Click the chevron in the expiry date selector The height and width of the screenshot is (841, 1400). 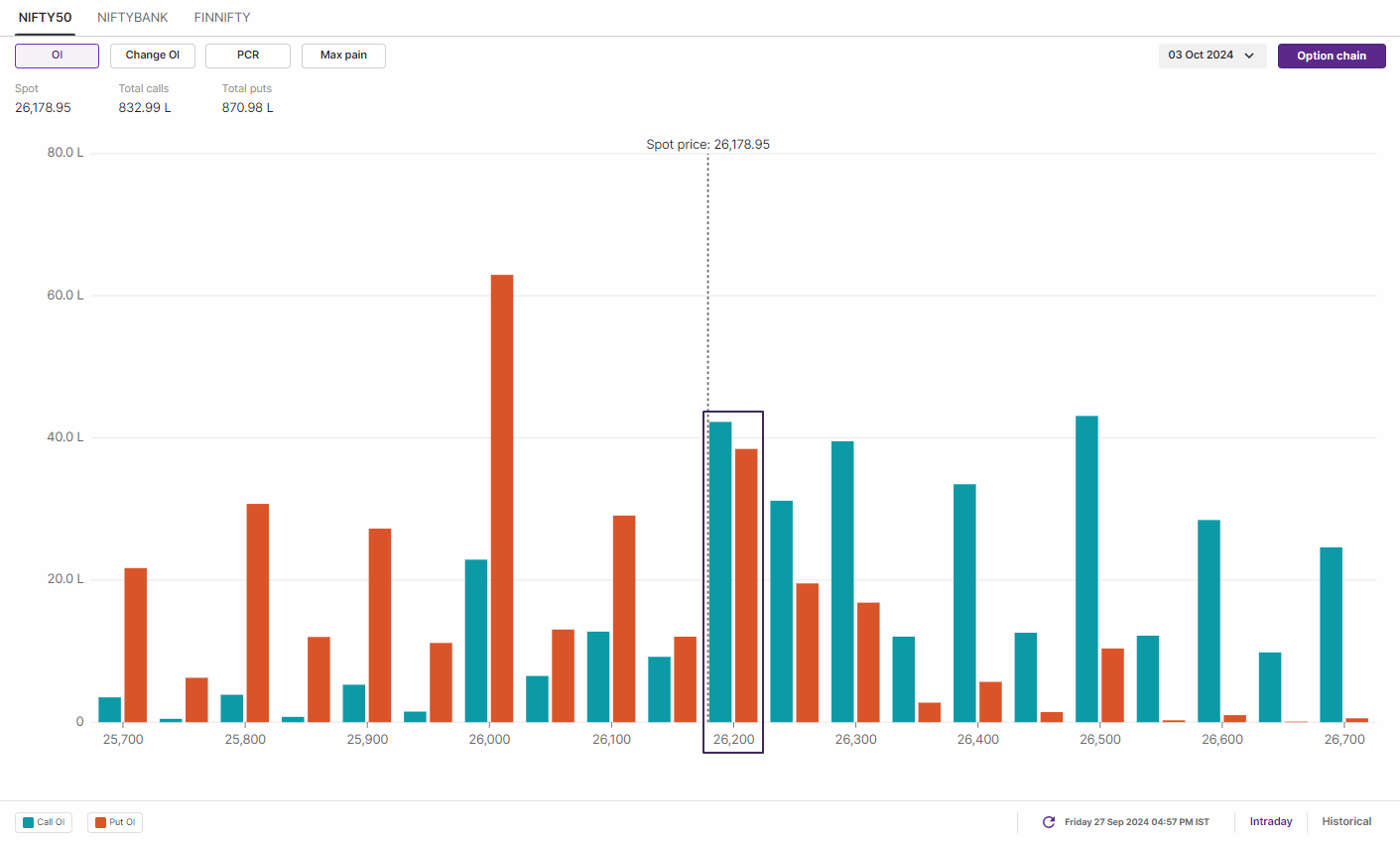(1249, 56)
